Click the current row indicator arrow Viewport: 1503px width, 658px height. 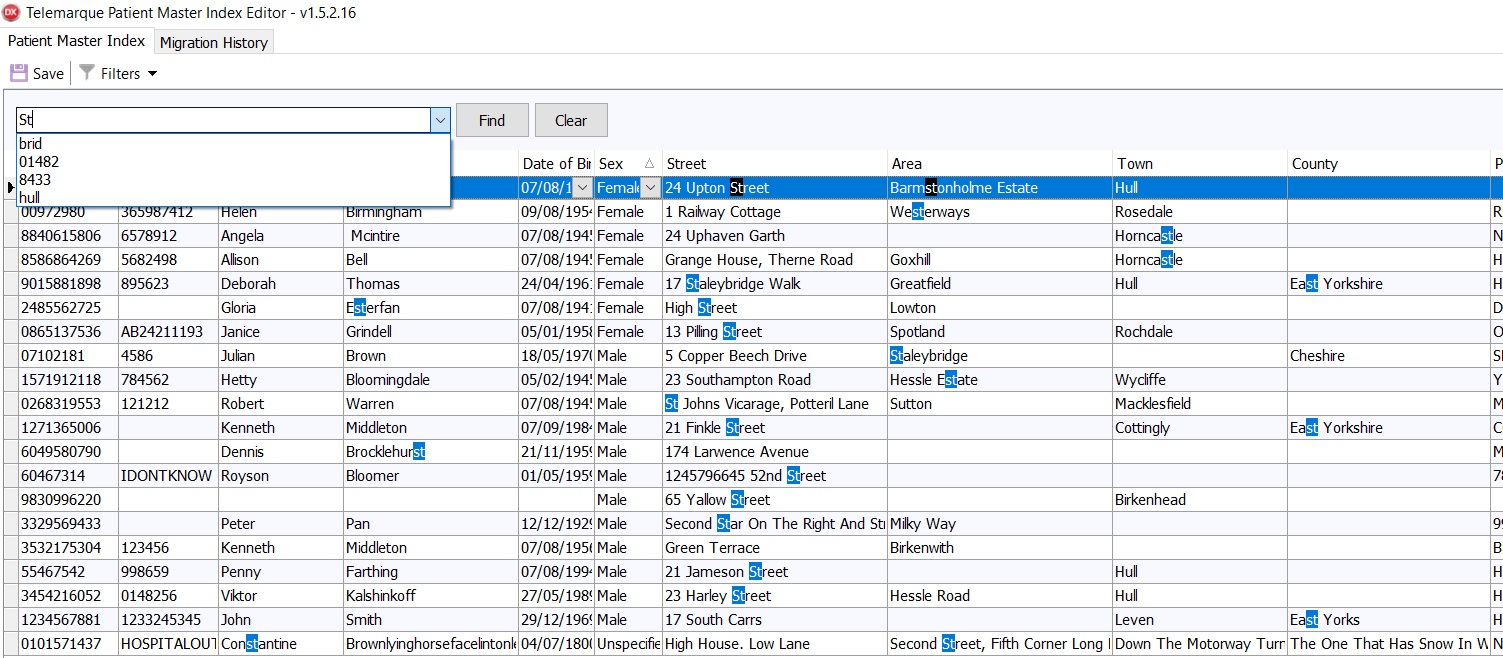coord(11,188)
